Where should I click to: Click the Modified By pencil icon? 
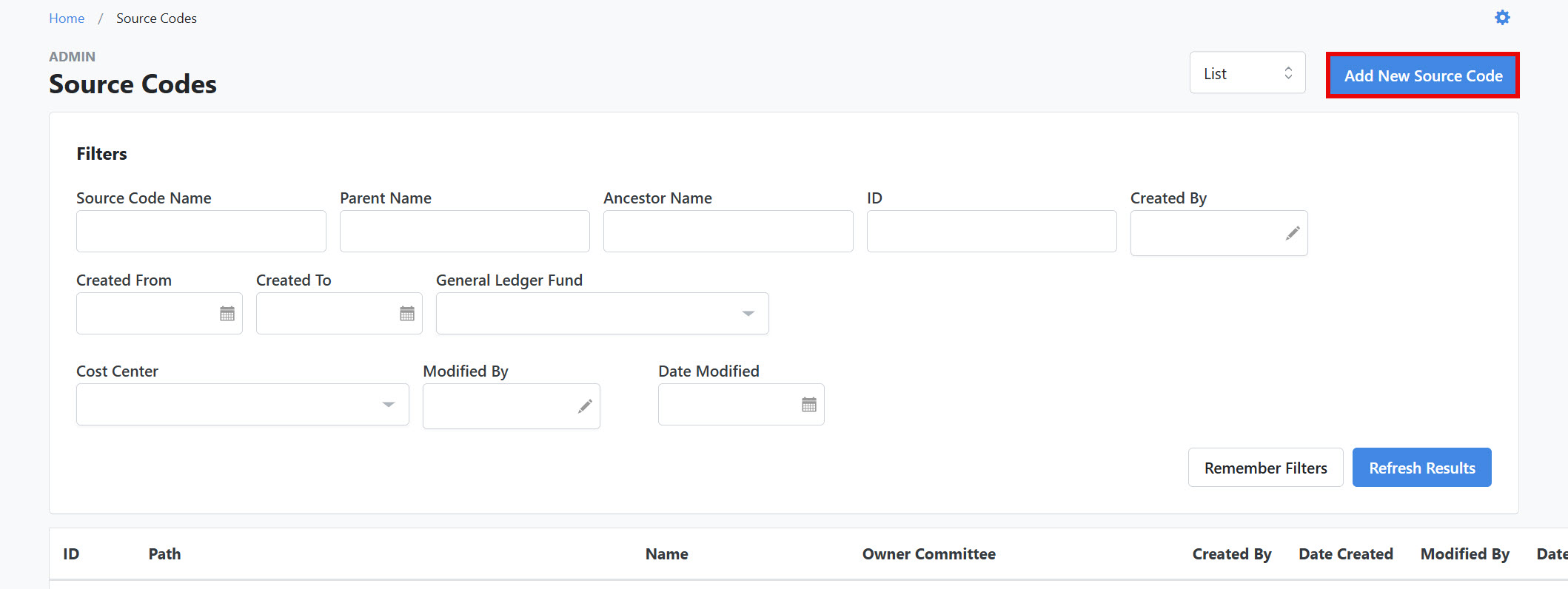click(584, 406)
